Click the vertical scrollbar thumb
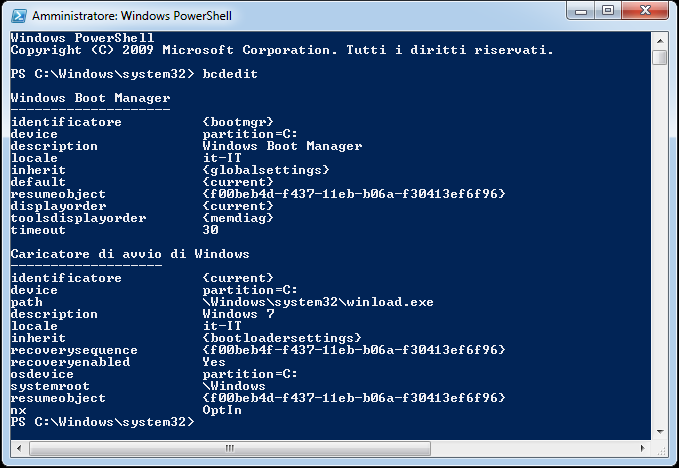The height and width of the screenshot is (468, 679). click(x=659, y=57)
